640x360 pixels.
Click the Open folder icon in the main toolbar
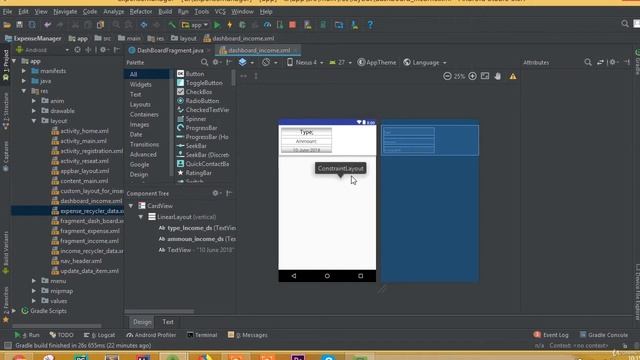(7, 25)
